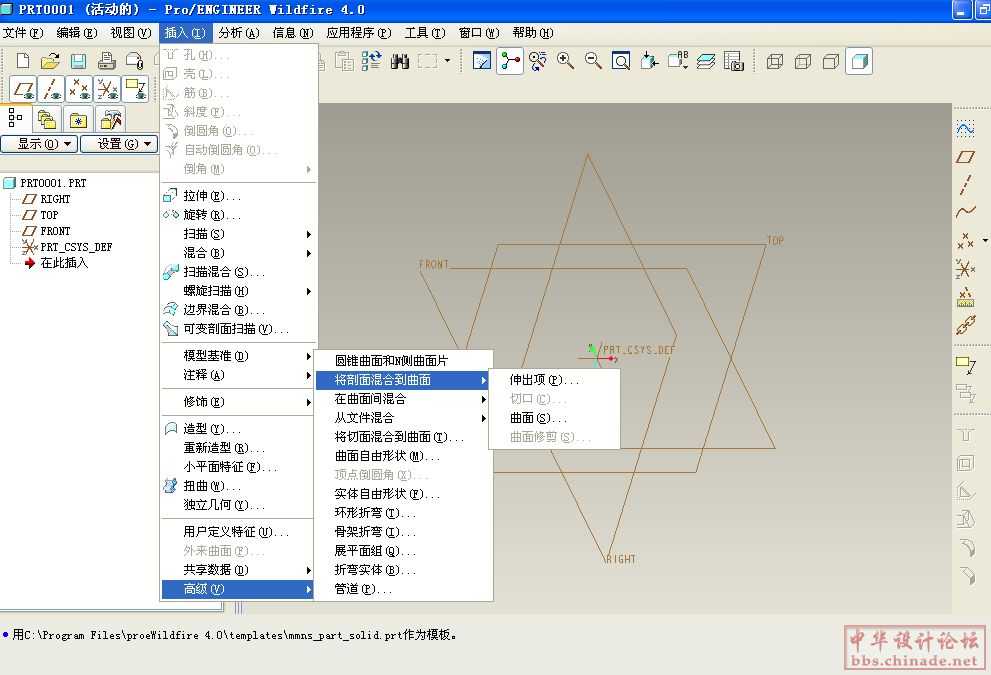
Task: Click the Datum Curve tool in right toolbar
Action: pos(965,212)
